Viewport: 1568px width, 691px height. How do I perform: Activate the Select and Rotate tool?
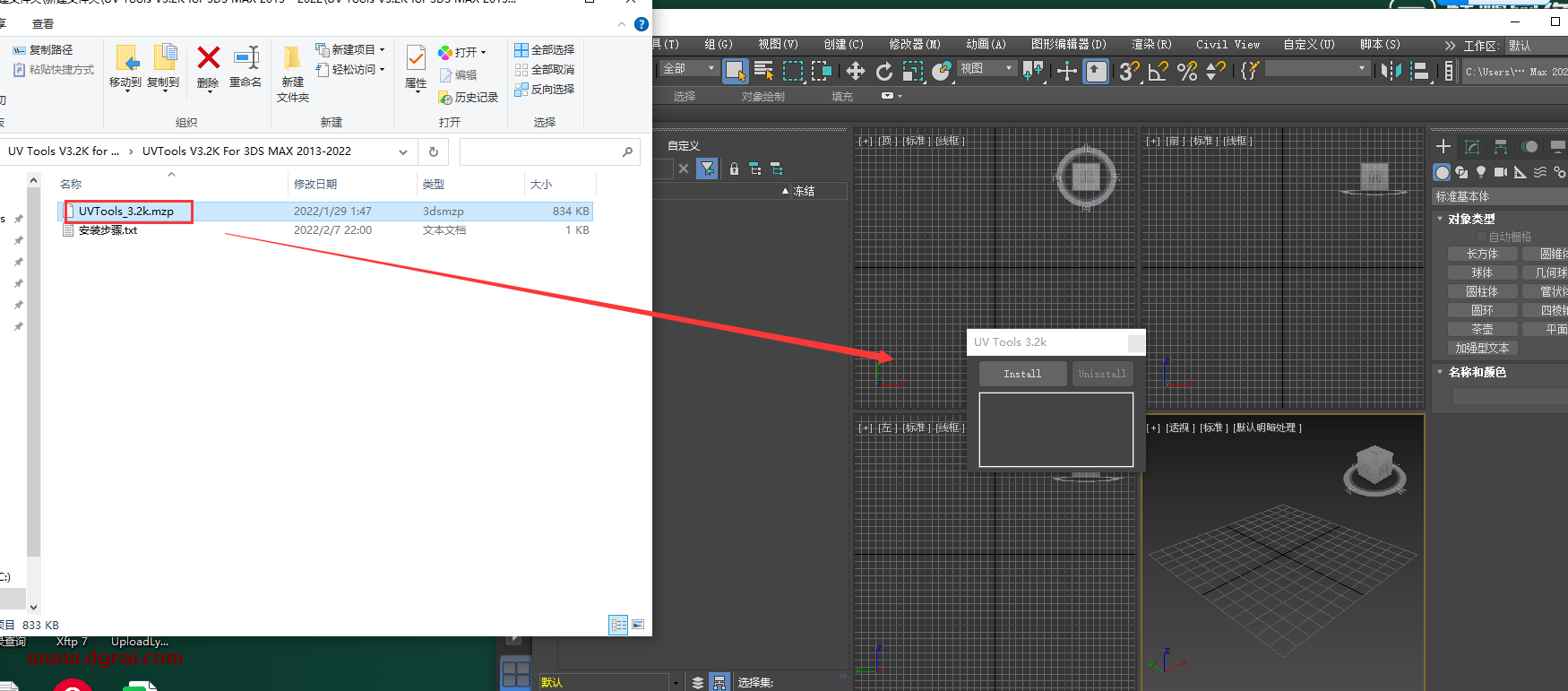pos(884,71)
